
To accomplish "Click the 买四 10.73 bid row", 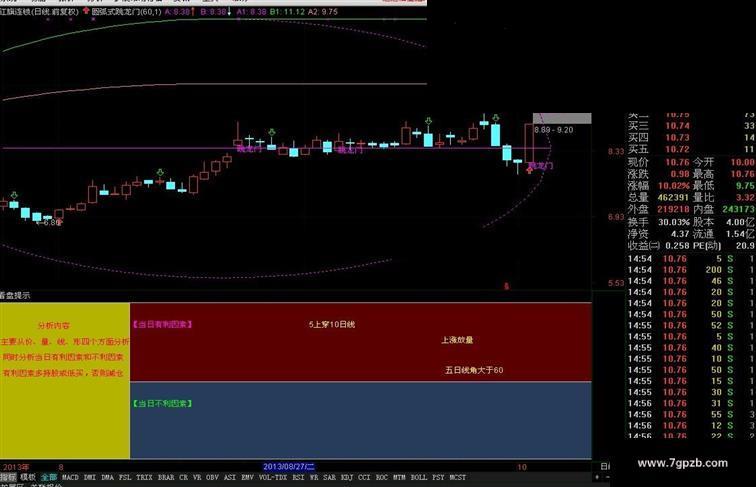I will (690, 137).
